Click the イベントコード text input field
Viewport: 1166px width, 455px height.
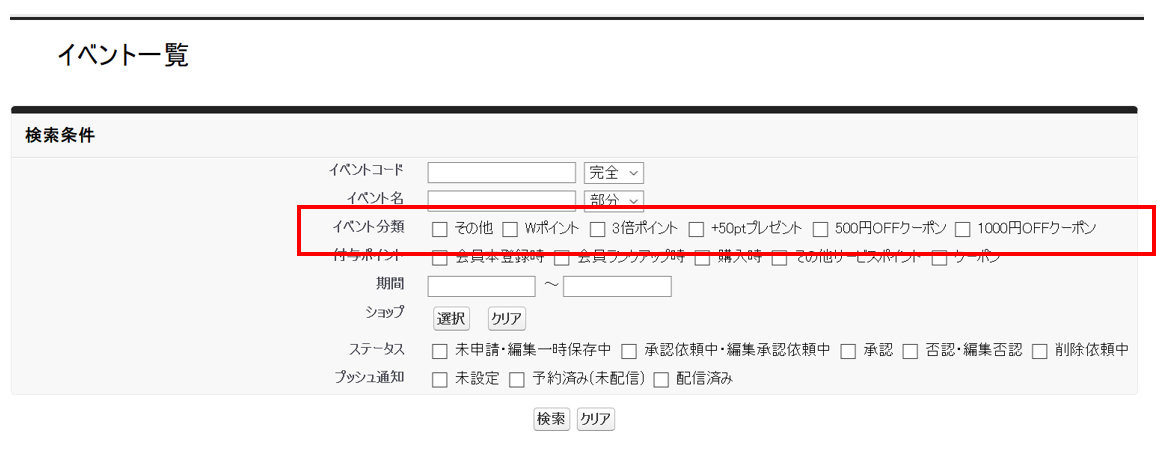pos(501,172)
